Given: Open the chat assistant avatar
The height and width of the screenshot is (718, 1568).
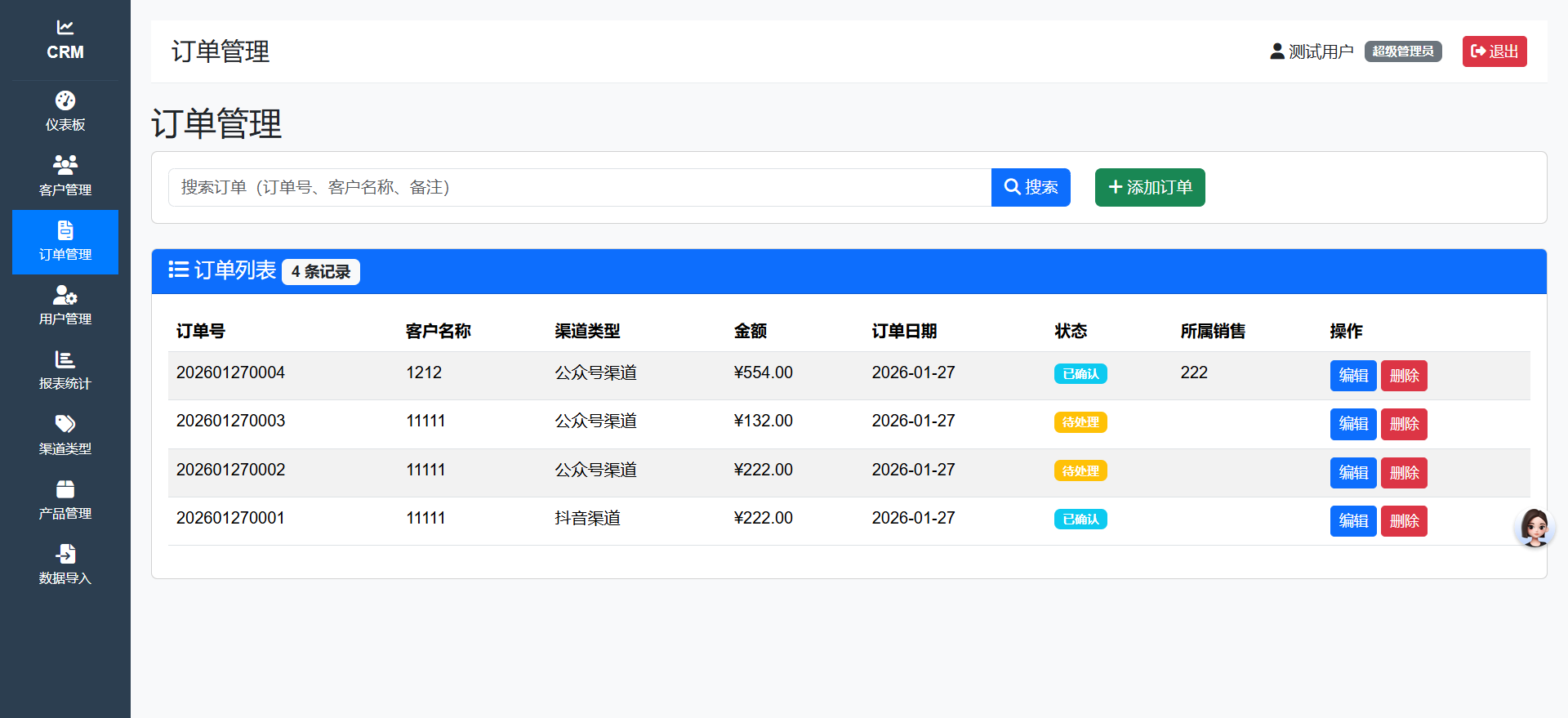Looking at the screenshot, I should point(1534,528).
